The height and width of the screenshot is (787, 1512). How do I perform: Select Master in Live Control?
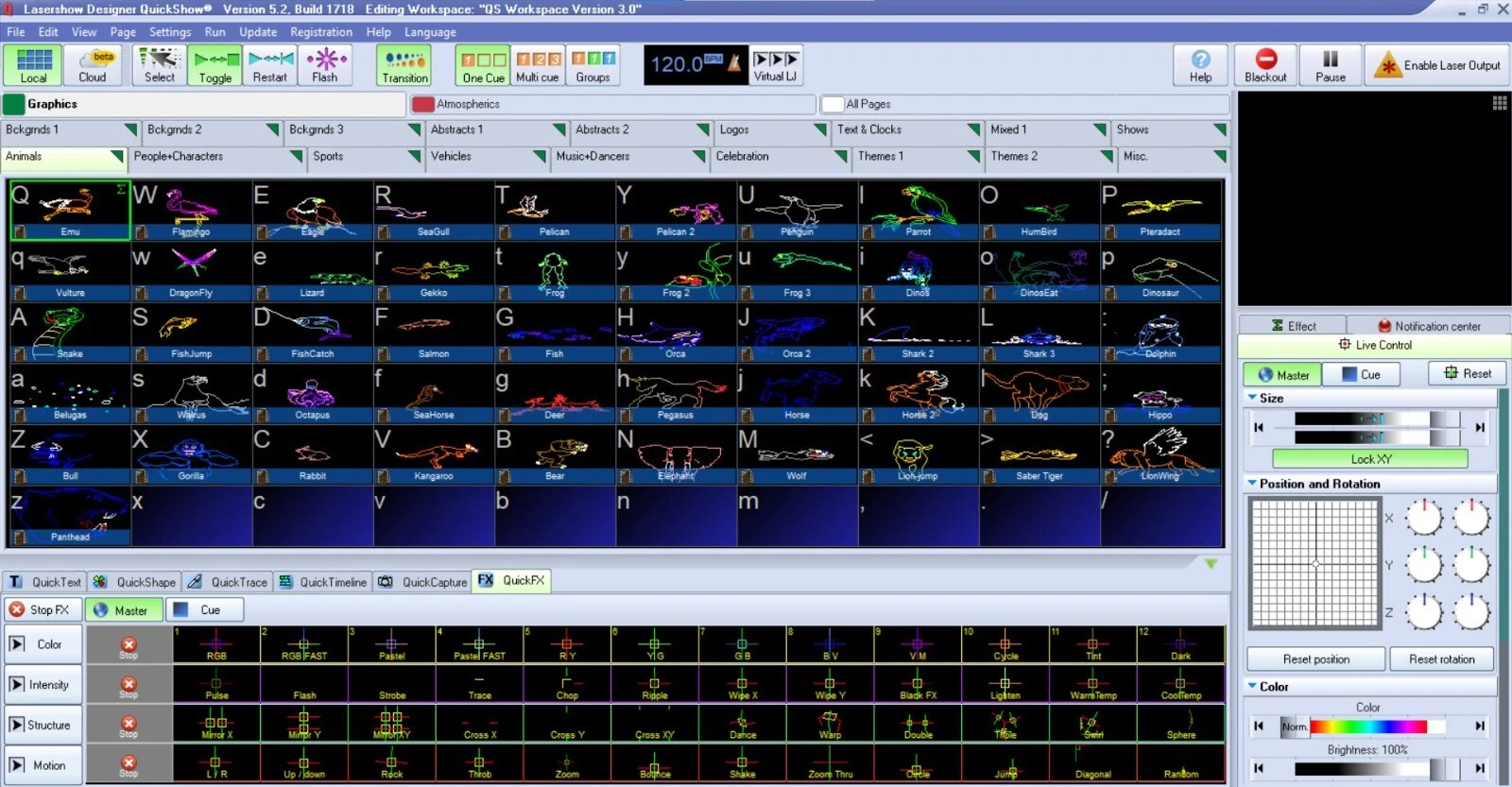click(1282, 374)
